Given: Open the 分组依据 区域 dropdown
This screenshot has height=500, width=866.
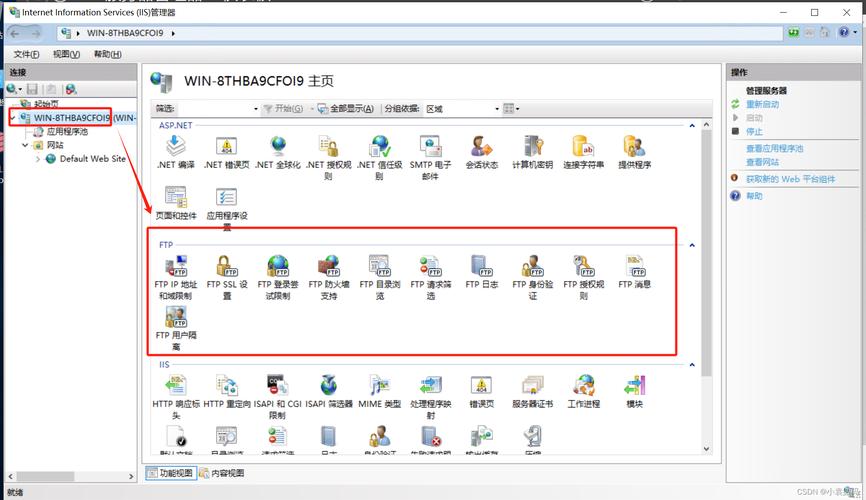Looking at the screenshot, I should (x=459, y=108).
